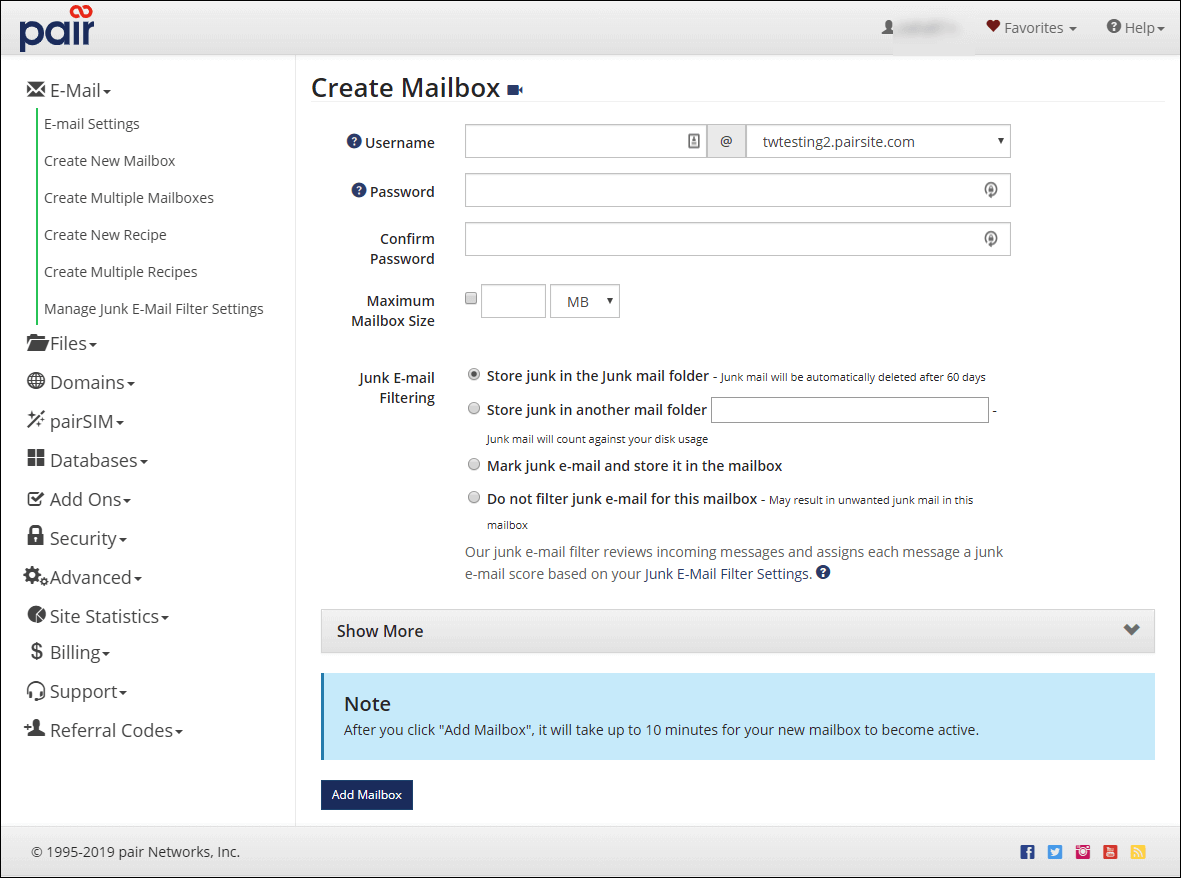Click into the Password input field
The image size is (1181, 878).
737,191
